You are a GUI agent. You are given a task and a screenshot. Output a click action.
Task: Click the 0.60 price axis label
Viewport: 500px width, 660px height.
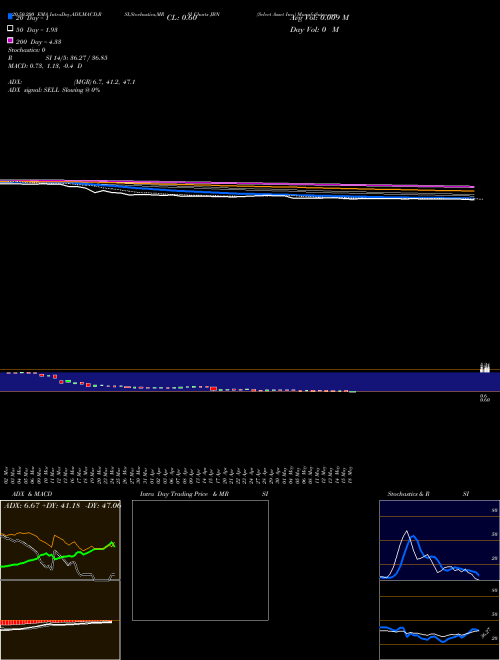point(485,399)
